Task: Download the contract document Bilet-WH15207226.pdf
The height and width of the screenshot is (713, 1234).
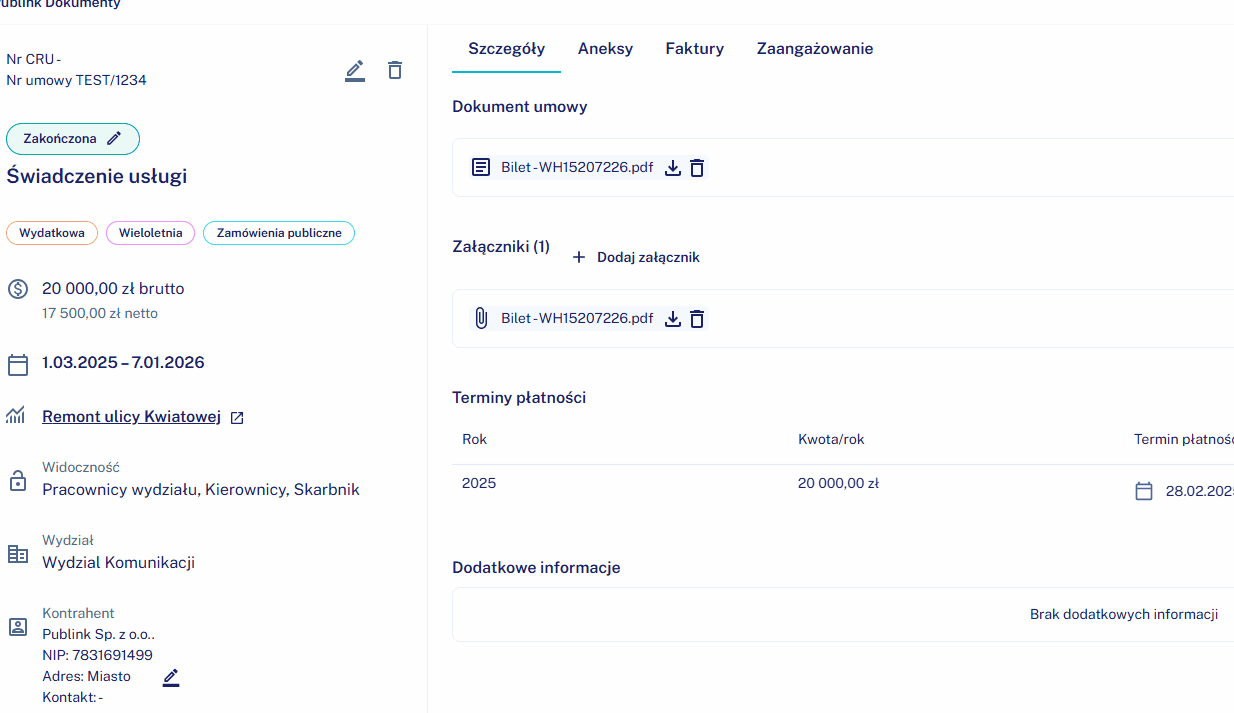Action: tap(673, 168)
